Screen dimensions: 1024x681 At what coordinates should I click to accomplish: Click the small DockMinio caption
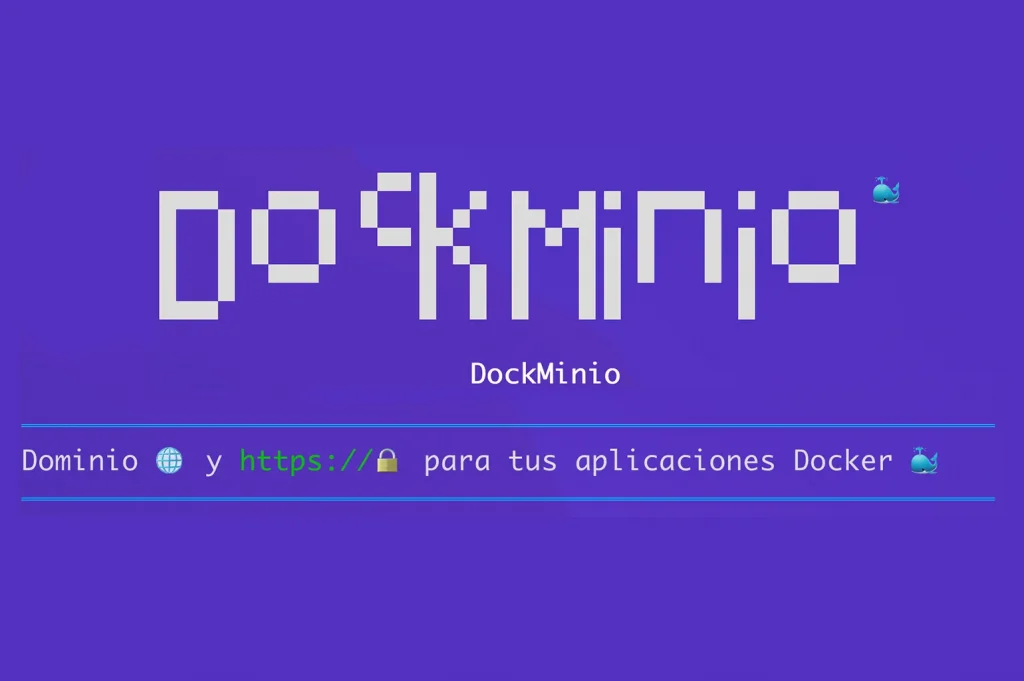545,374
